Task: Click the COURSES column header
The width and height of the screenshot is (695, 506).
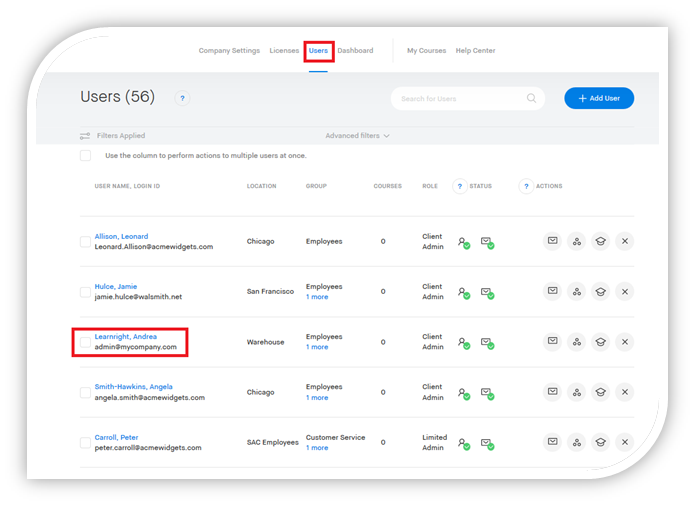Action: pyautogui.click(x=387, y=186)
